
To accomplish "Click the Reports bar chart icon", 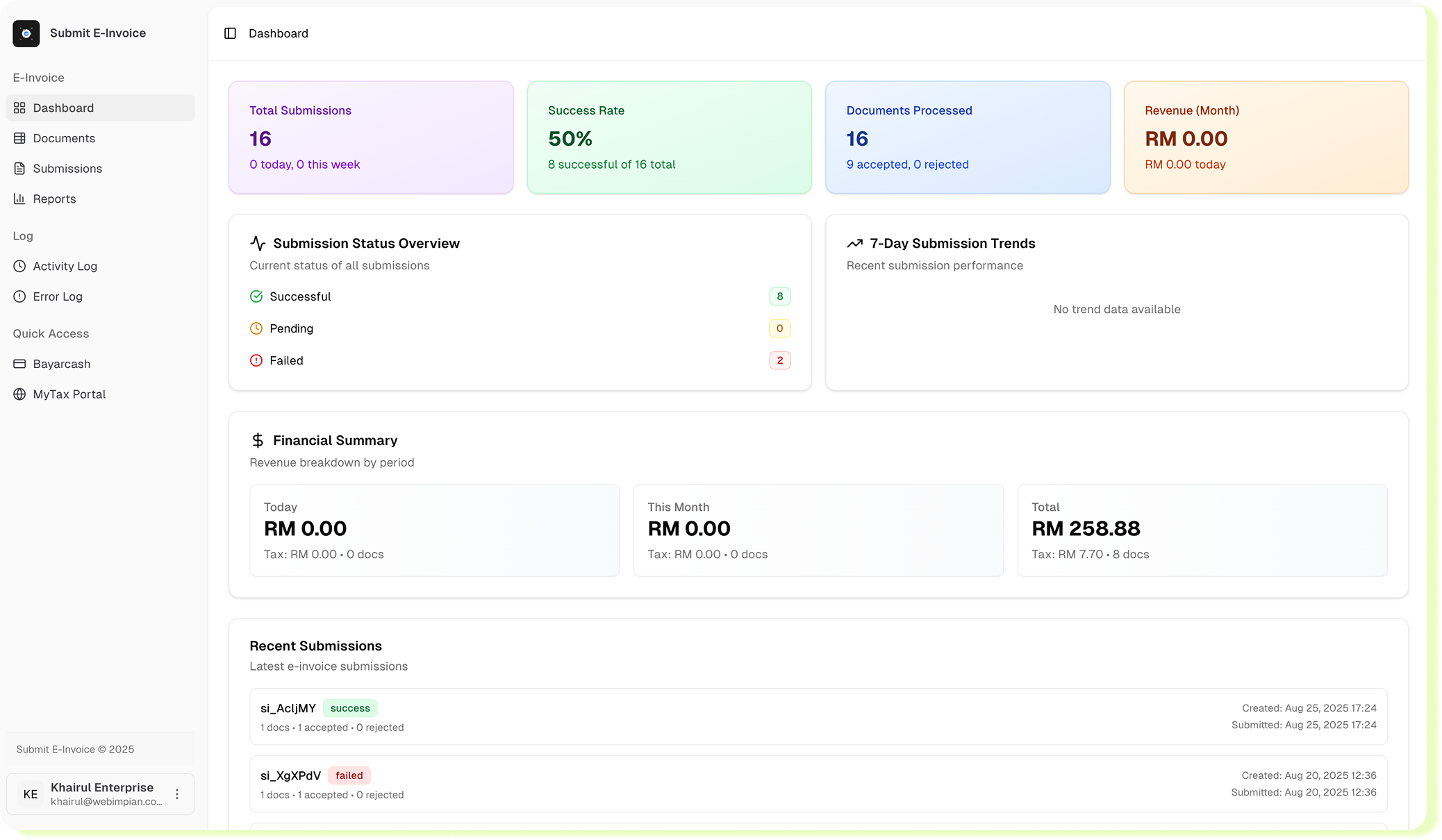I will point(19,199).
